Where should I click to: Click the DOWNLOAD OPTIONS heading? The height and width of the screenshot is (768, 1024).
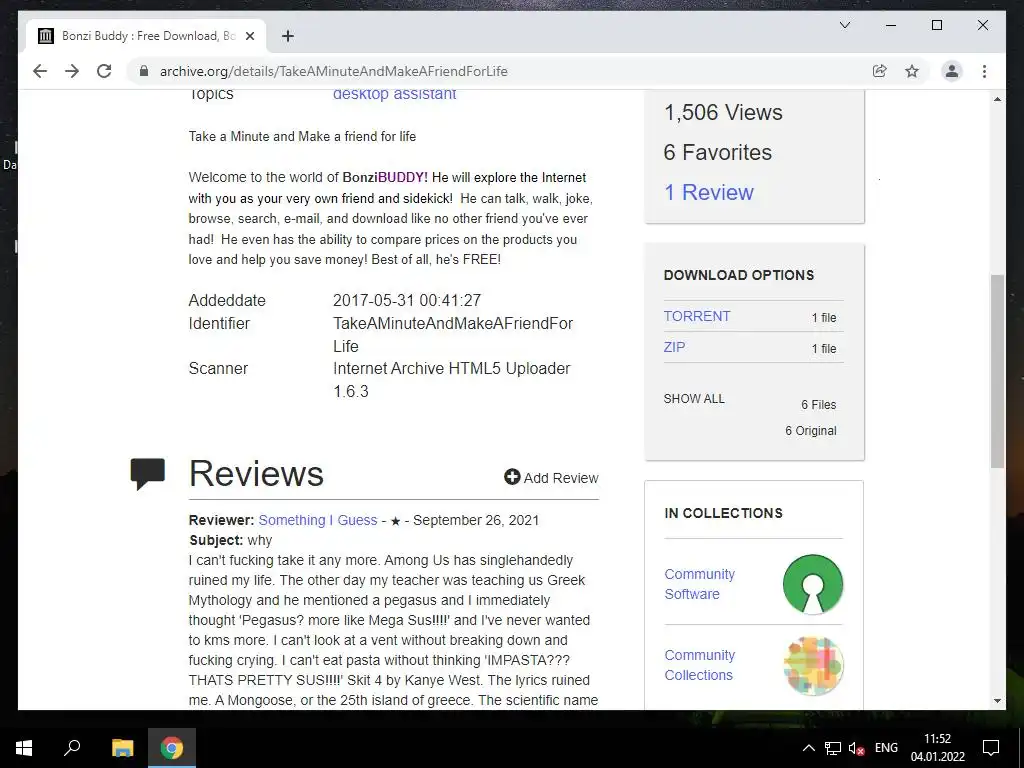tap(739, 275)
